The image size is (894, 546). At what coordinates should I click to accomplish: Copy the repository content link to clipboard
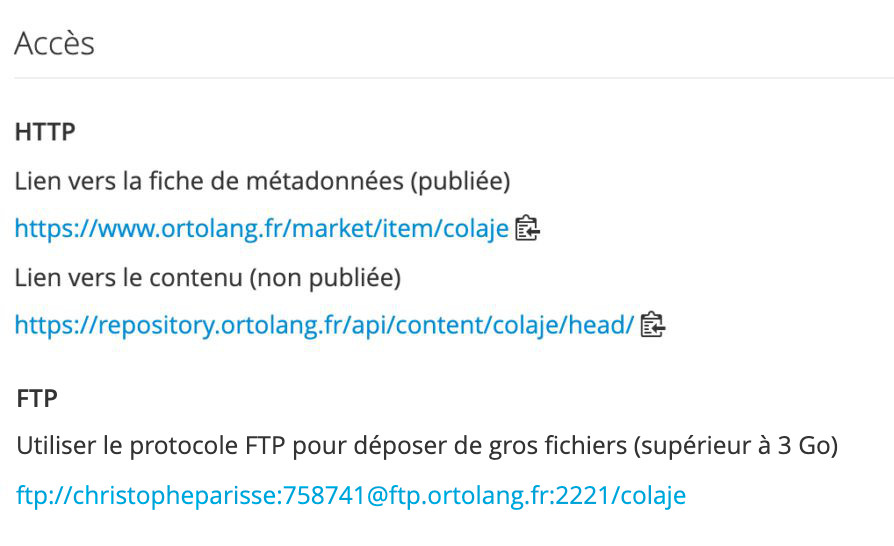[x=653, y=325]
